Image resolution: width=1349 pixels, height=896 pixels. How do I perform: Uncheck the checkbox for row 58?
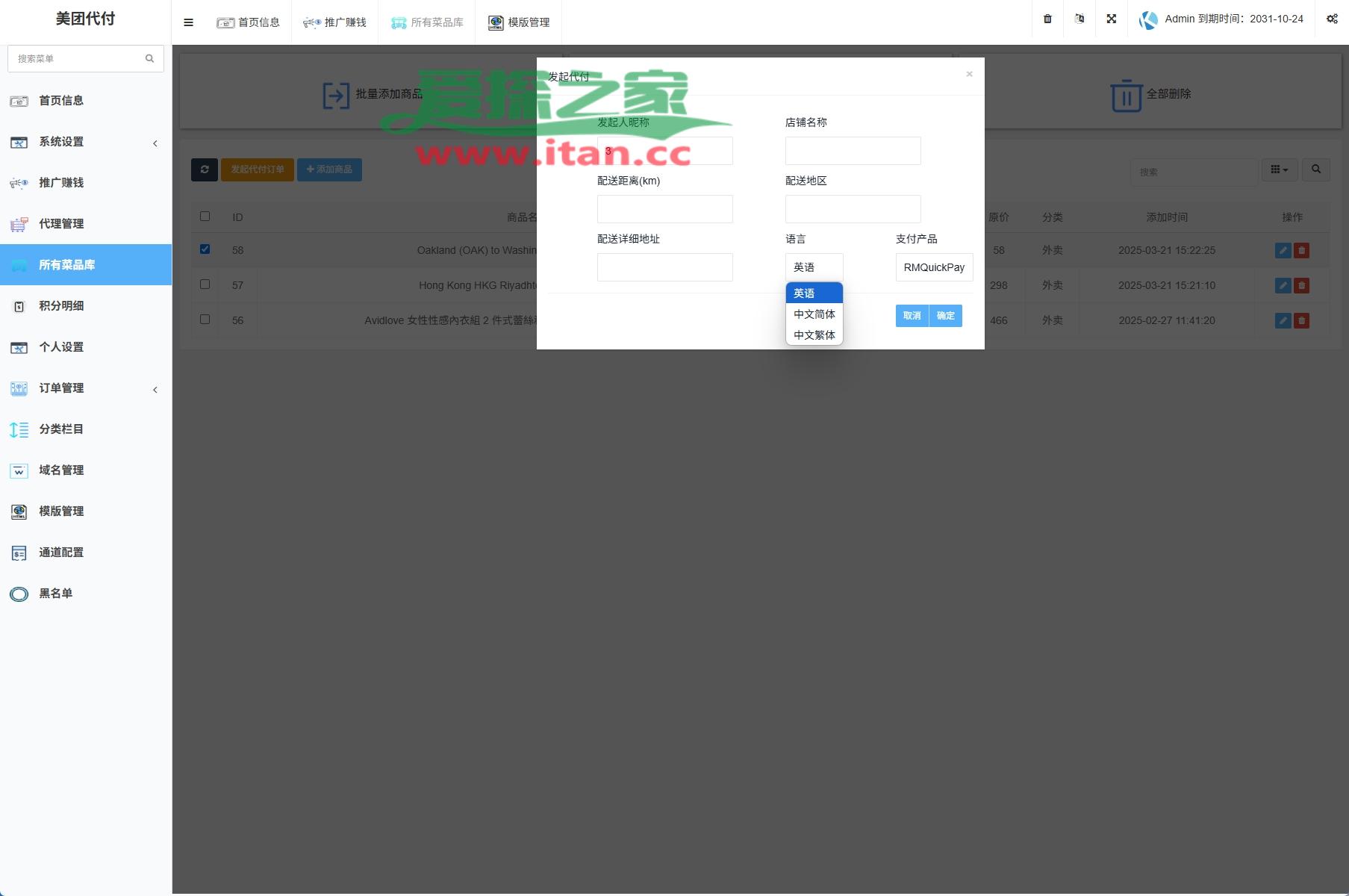(205, 249)
